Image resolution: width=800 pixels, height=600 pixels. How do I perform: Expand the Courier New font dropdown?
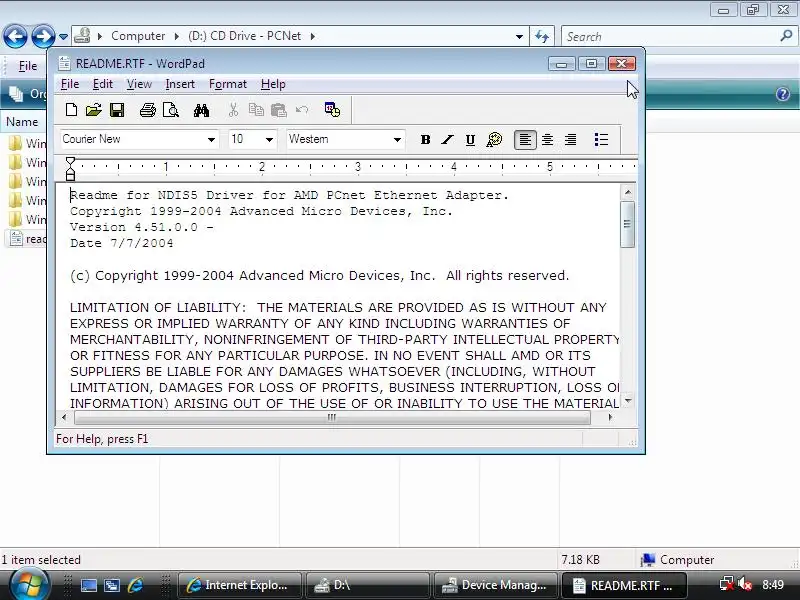tap(211, 140)
